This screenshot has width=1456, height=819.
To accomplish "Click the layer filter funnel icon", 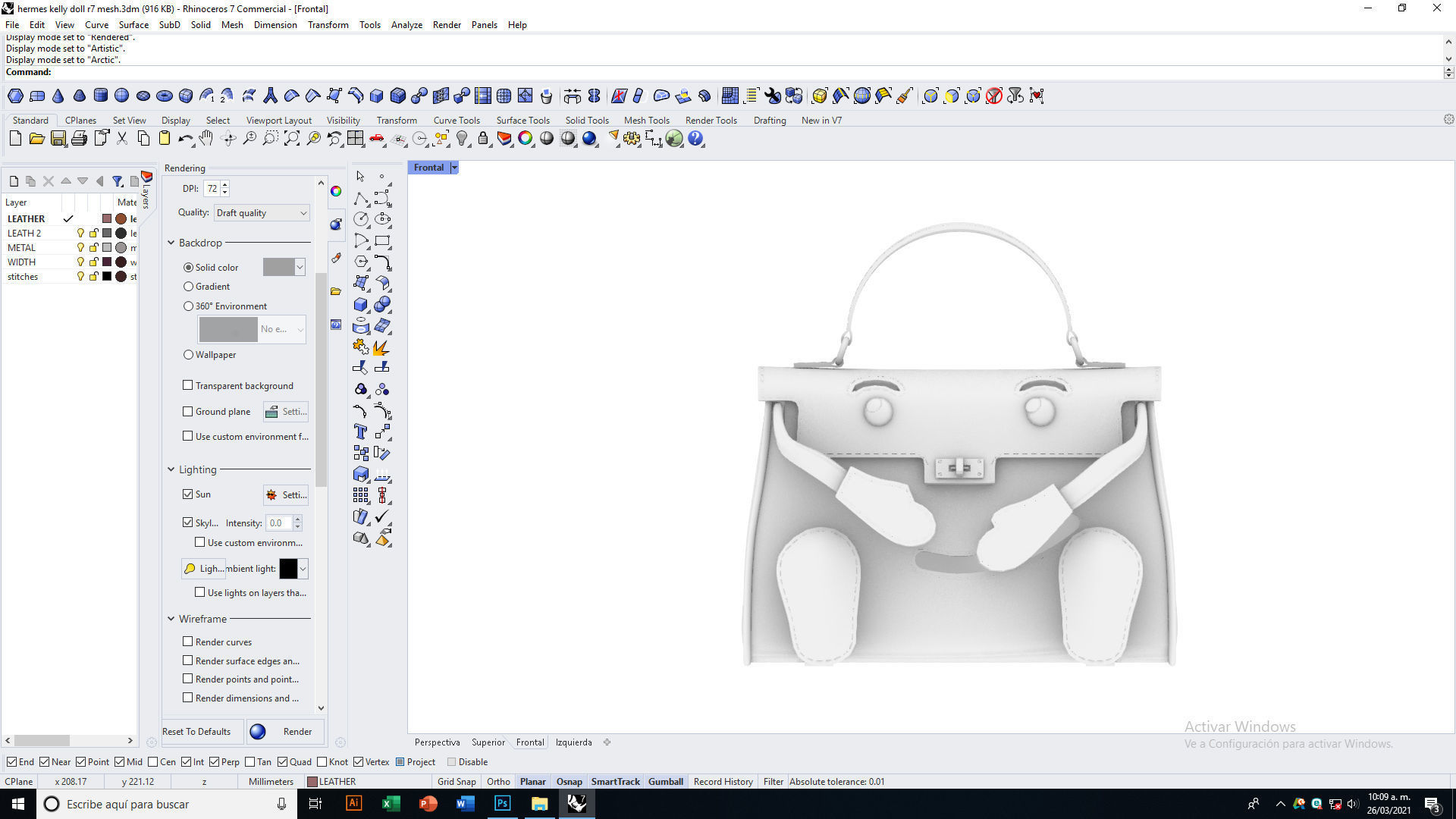I will (118, 181).
